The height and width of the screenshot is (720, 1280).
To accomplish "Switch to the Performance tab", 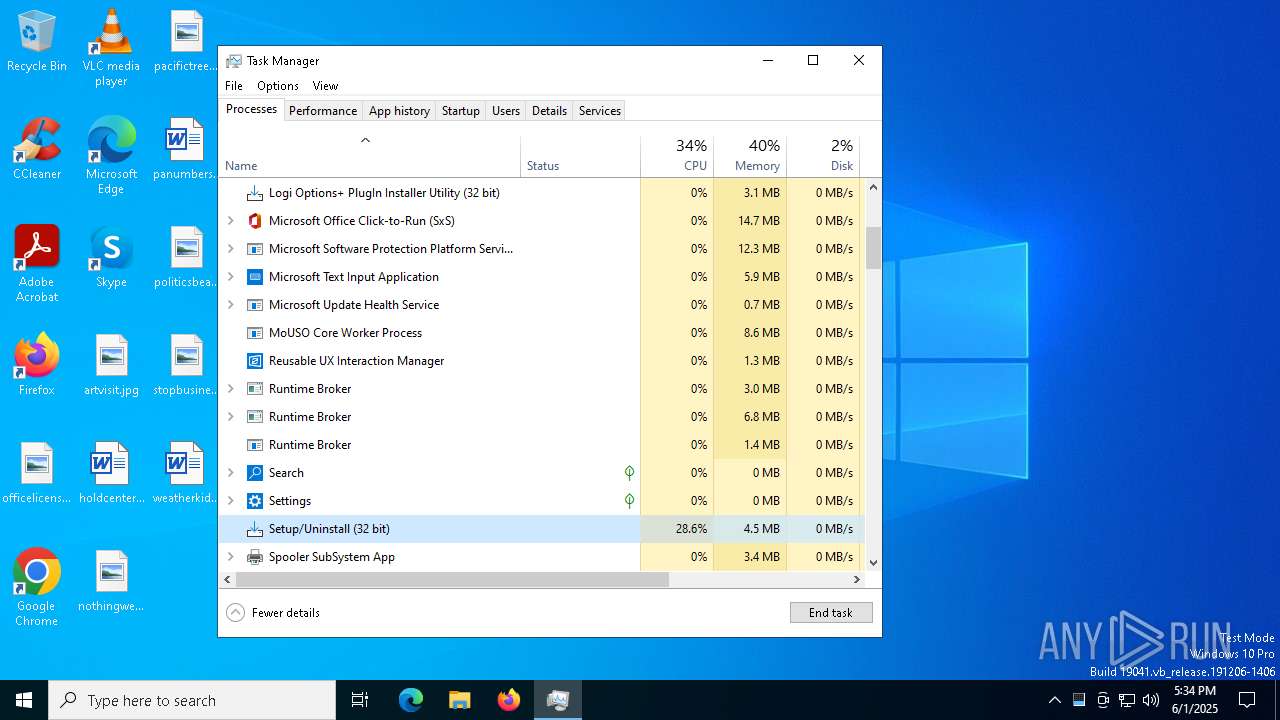I will 323,111.
